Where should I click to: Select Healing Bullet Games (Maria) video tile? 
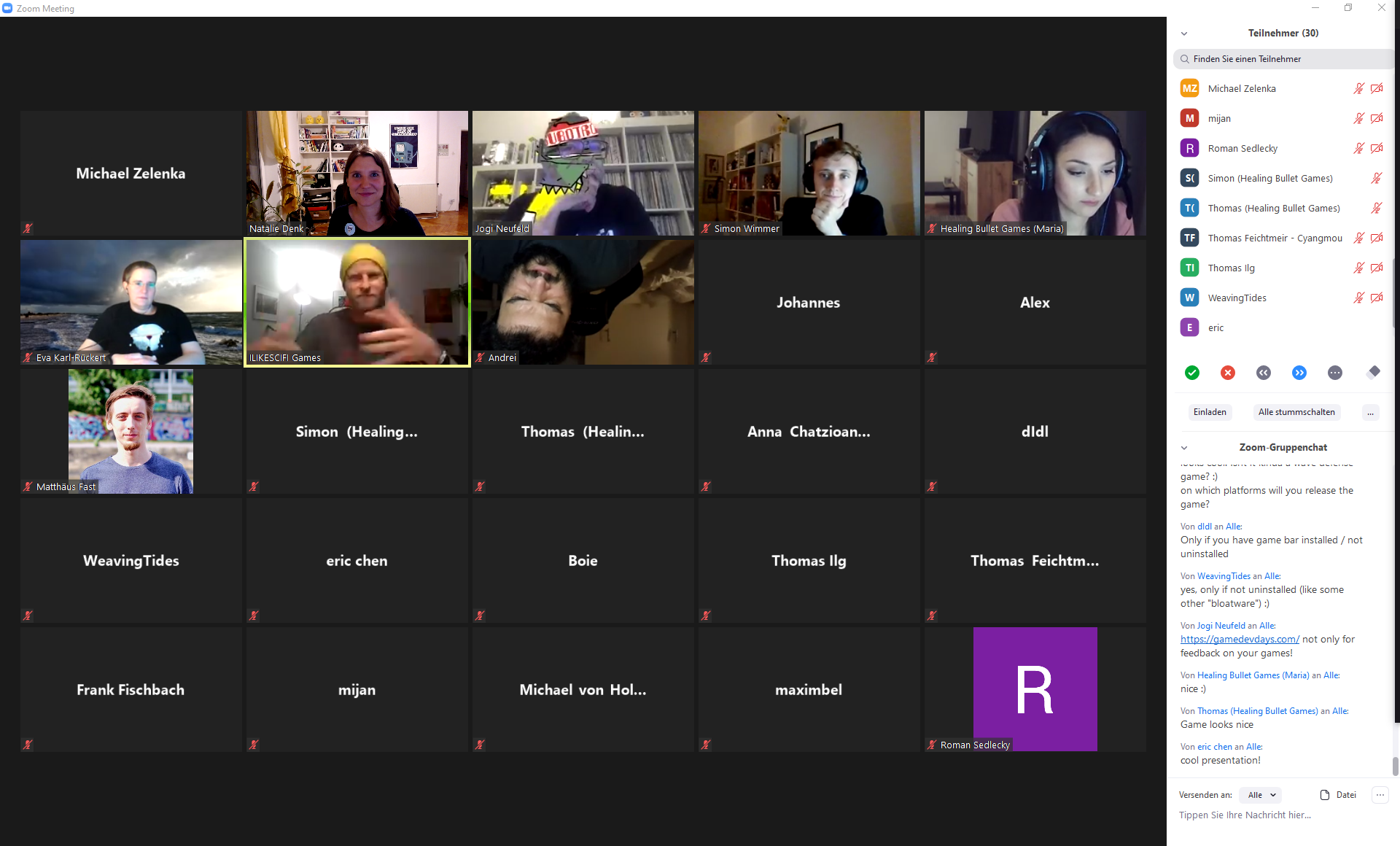(x=1035, y=173)
